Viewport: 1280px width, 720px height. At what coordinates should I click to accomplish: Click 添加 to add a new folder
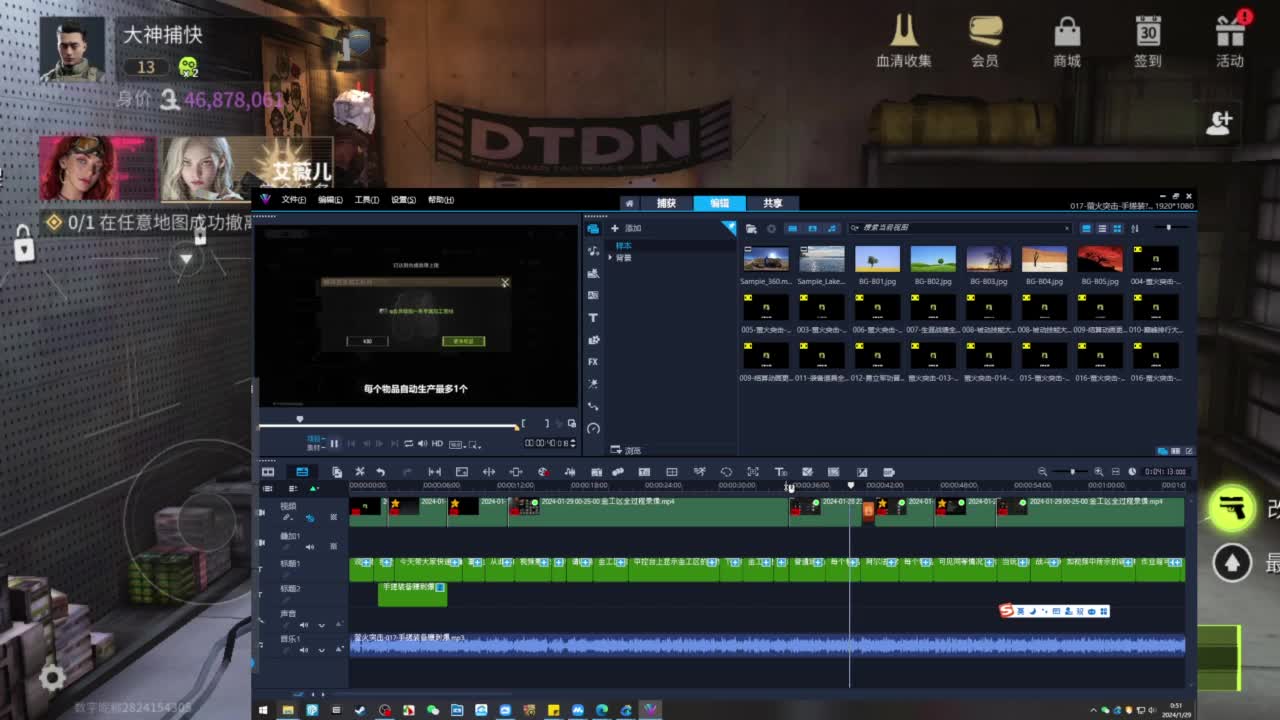626,229
